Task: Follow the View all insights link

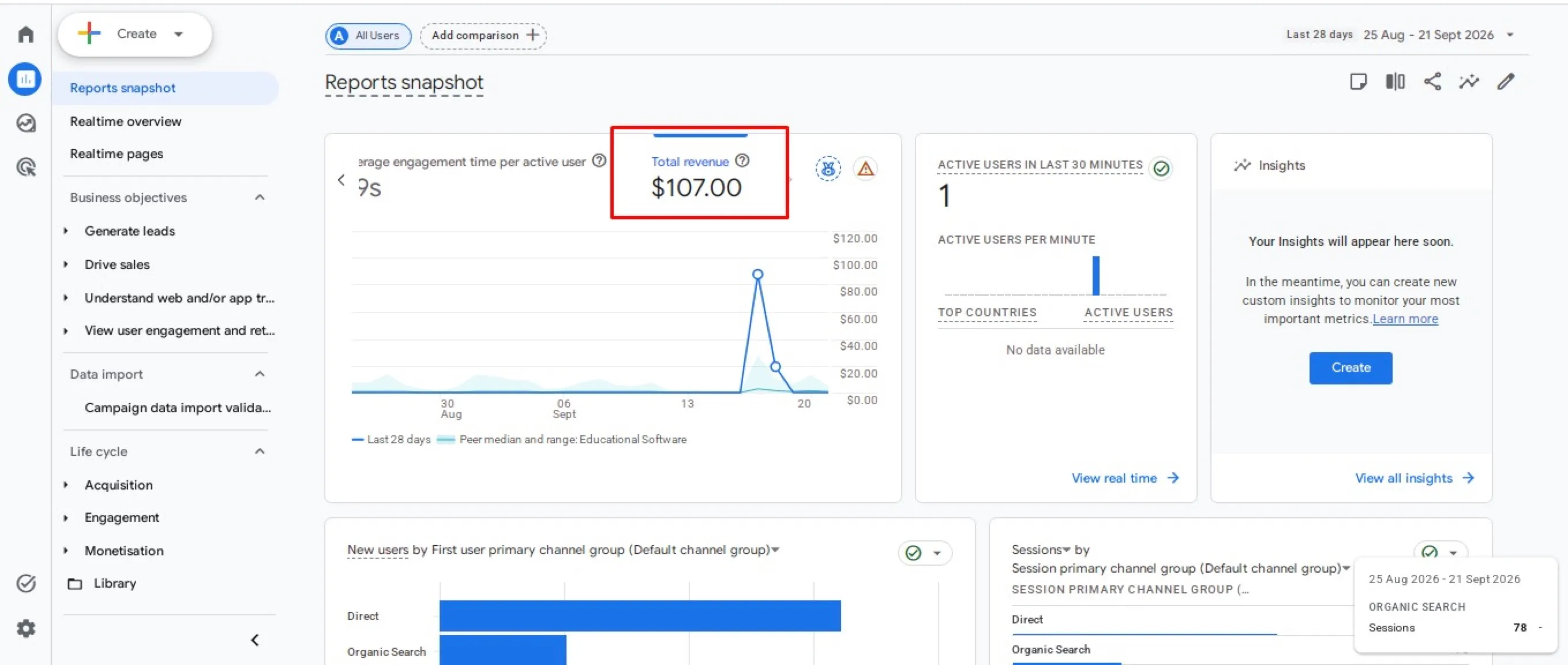Action: (x=1415, y=478)
